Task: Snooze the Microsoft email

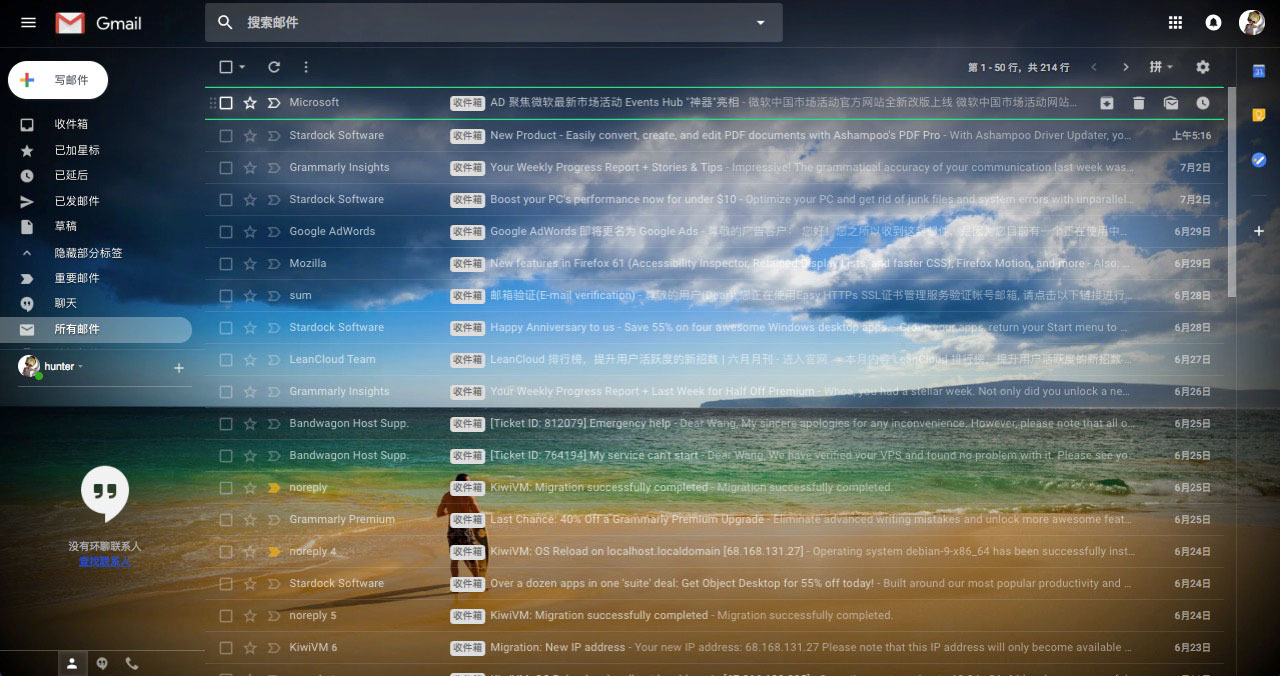Action: pyautogui.click(x=1203, y=102)
